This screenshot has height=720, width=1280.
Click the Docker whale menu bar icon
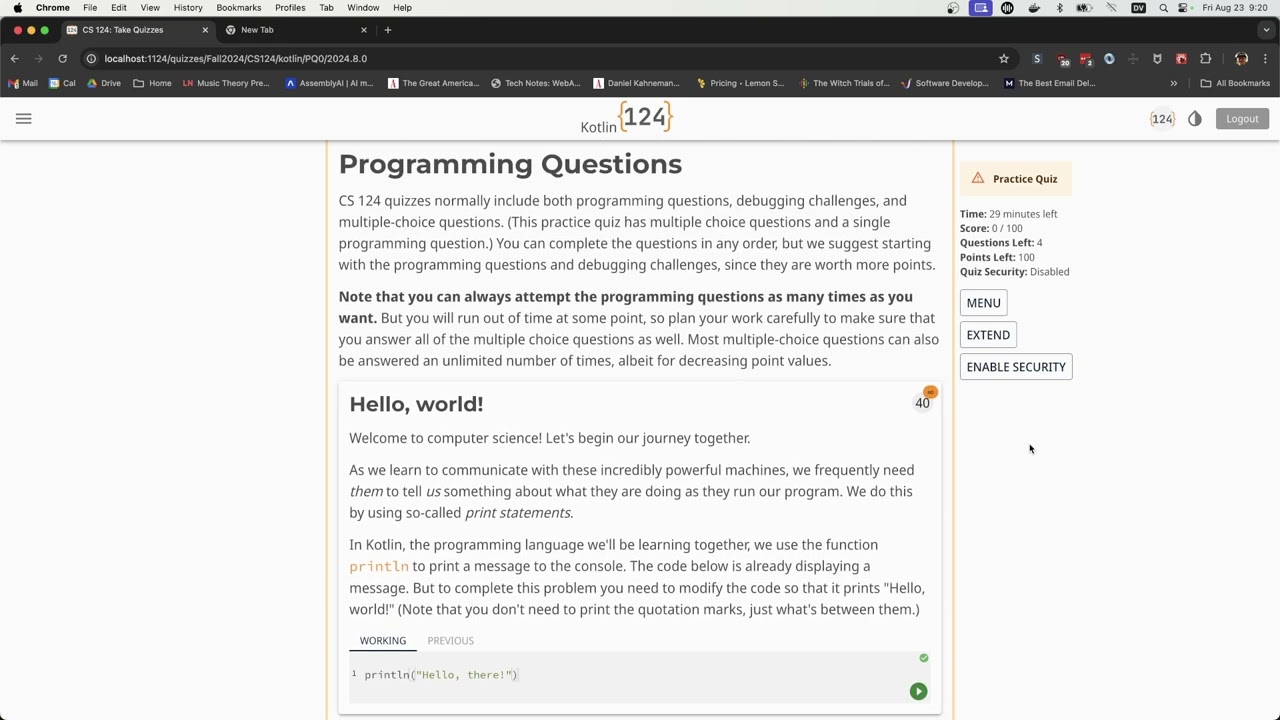pyautogui.click(x=1034, y=8)
